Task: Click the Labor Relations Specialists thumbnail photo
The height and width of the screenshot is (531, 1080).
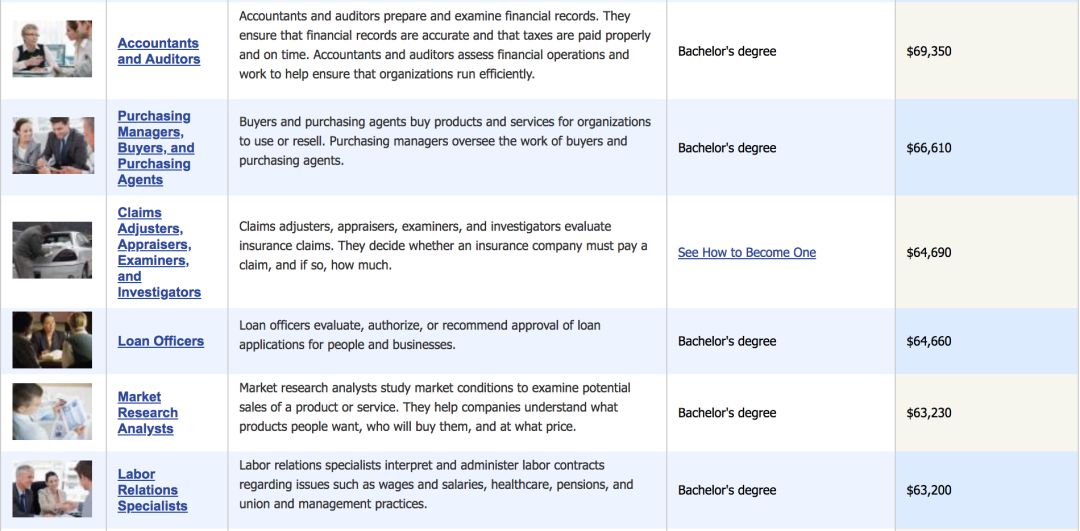Action: (x=52, y=489)
